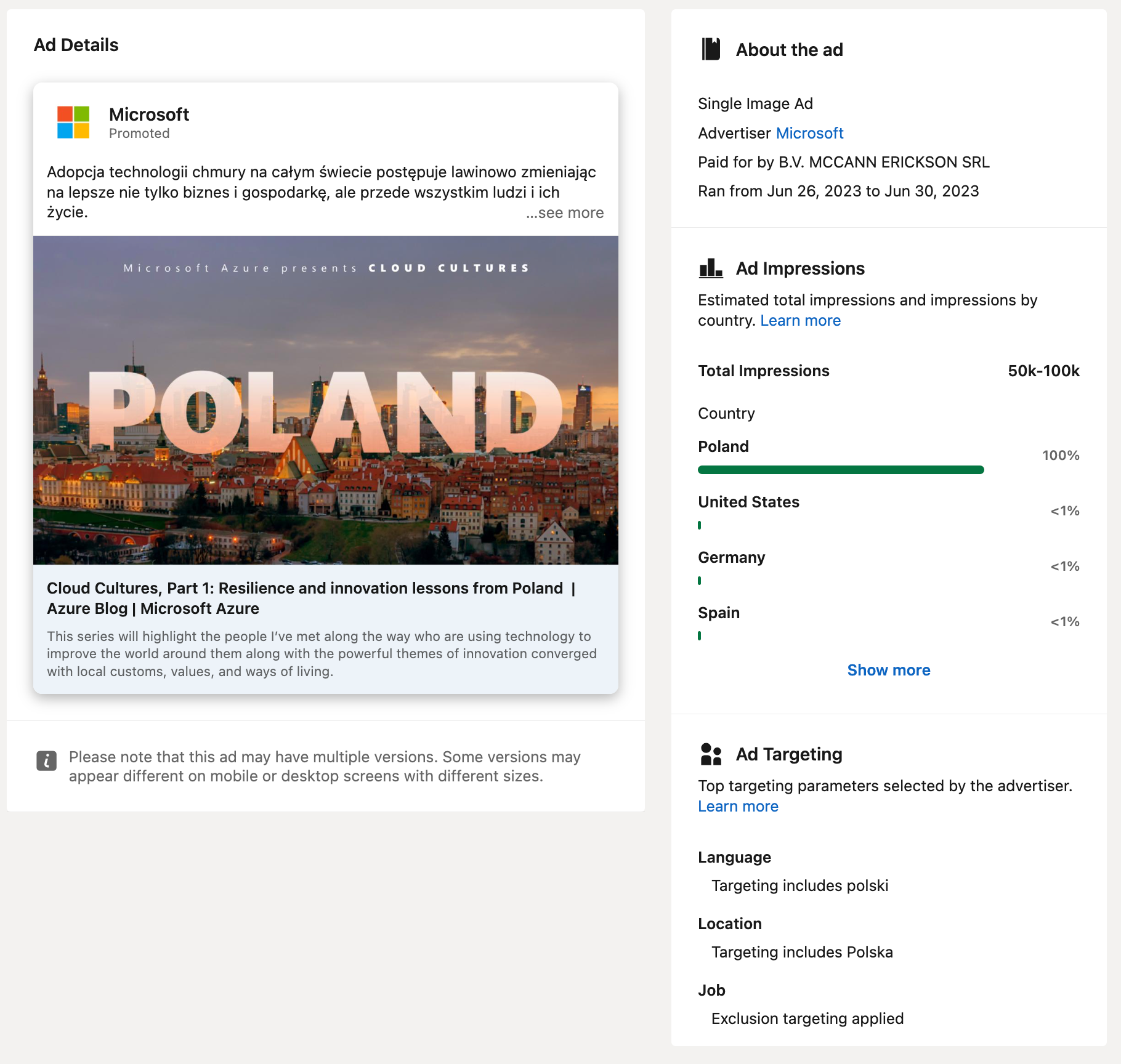Click the Language targeting heading
This screenshot has height=1064, width=1121.
[734, 858]
